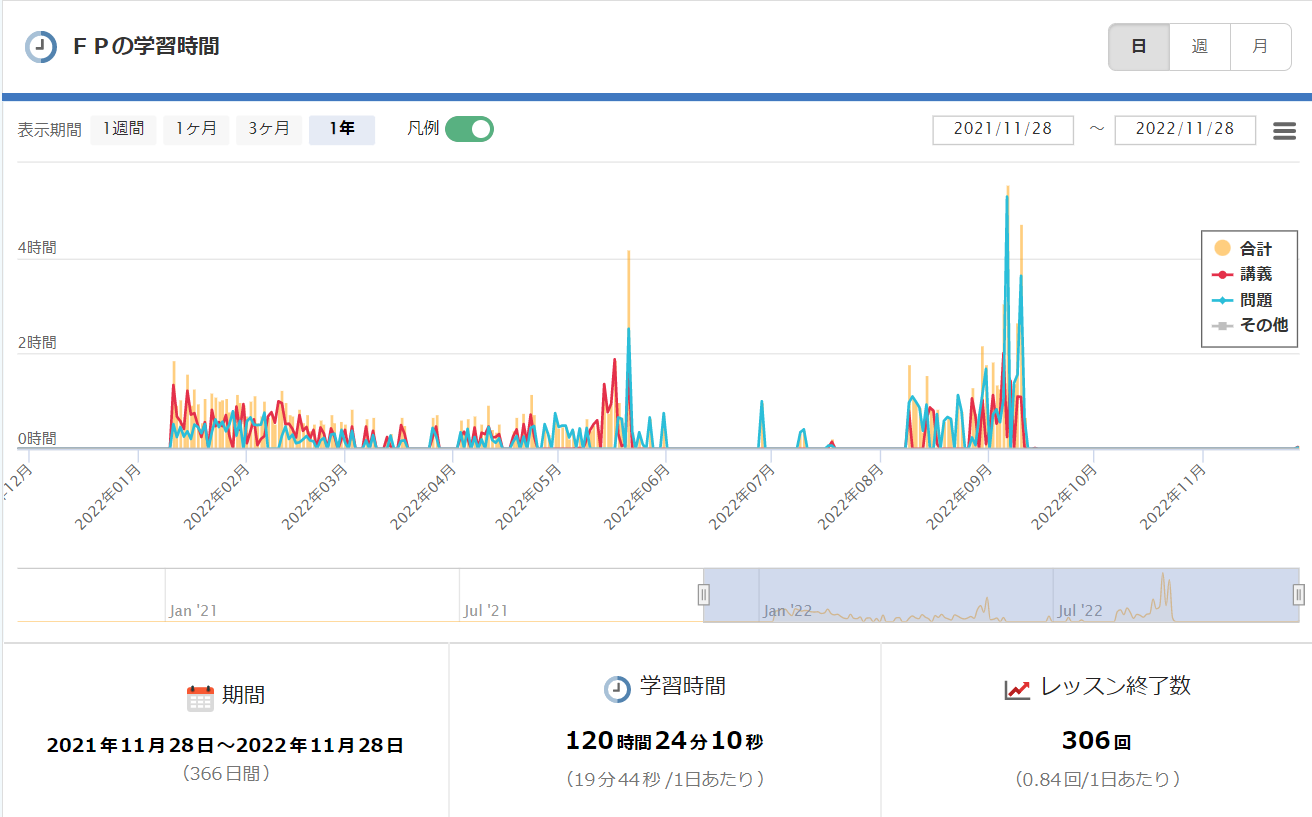Switch to the 週 view tab

(1199, 47)
